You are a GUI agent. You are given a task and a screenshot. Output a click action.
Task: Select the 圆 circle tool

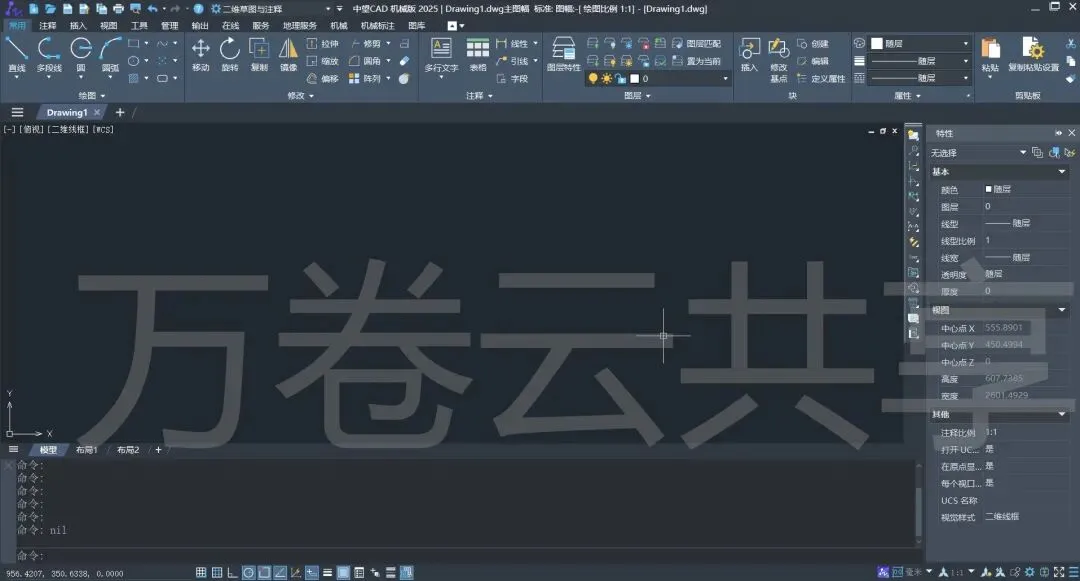pos(81,55)
